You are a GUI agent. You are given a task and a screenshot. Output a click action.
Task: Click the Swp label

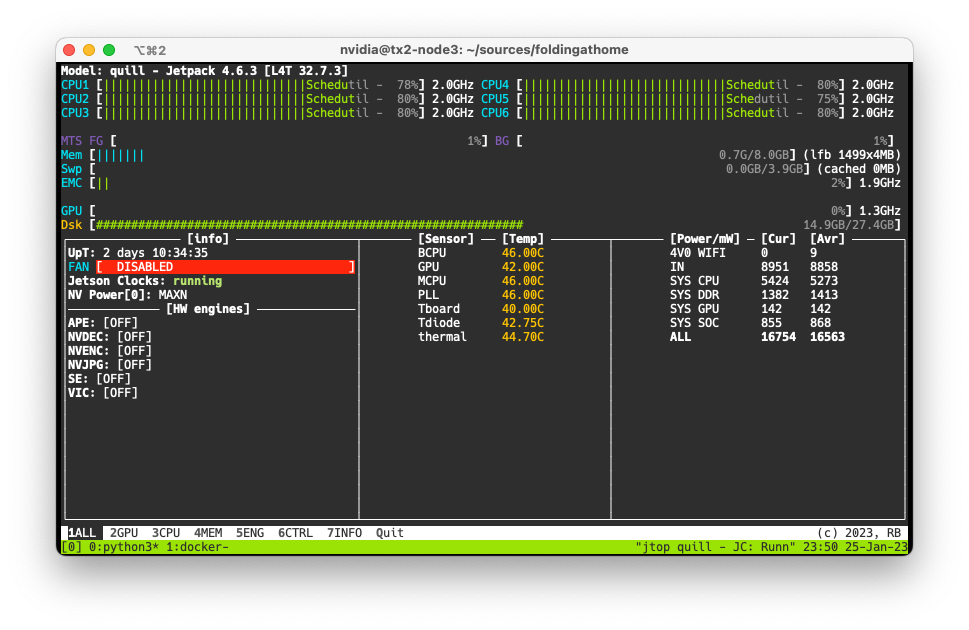click(x=71, y=169)
